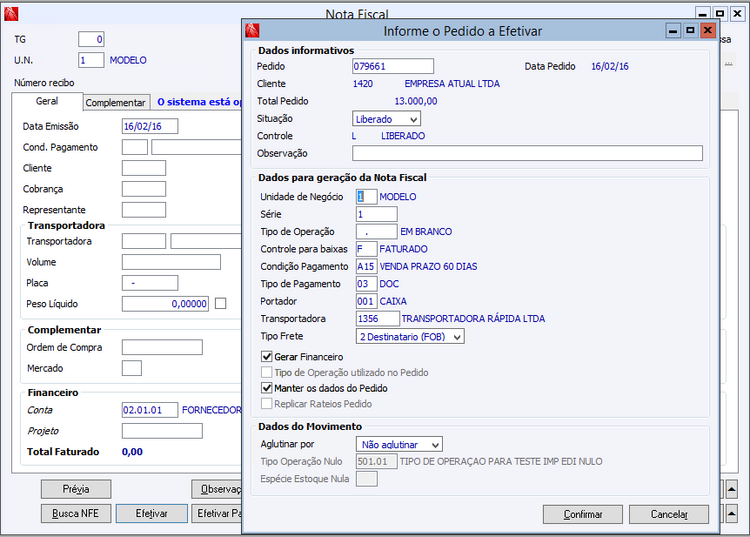The height and width of the screenshot is (537, 750).
Task: Close the Nota Fiscal window
Action: [x=738, y=14]
